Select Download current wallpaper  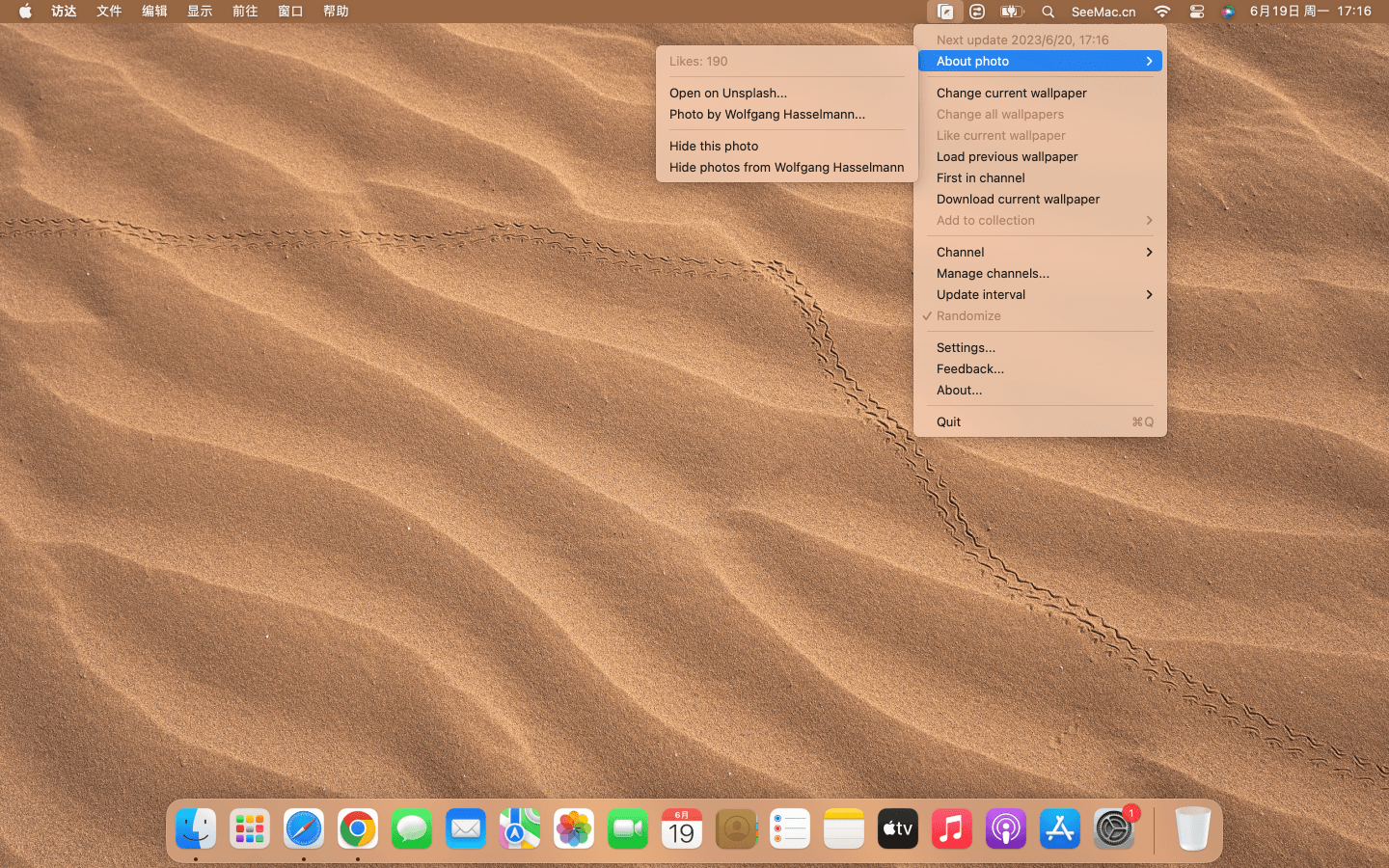tap(1018, 200)
